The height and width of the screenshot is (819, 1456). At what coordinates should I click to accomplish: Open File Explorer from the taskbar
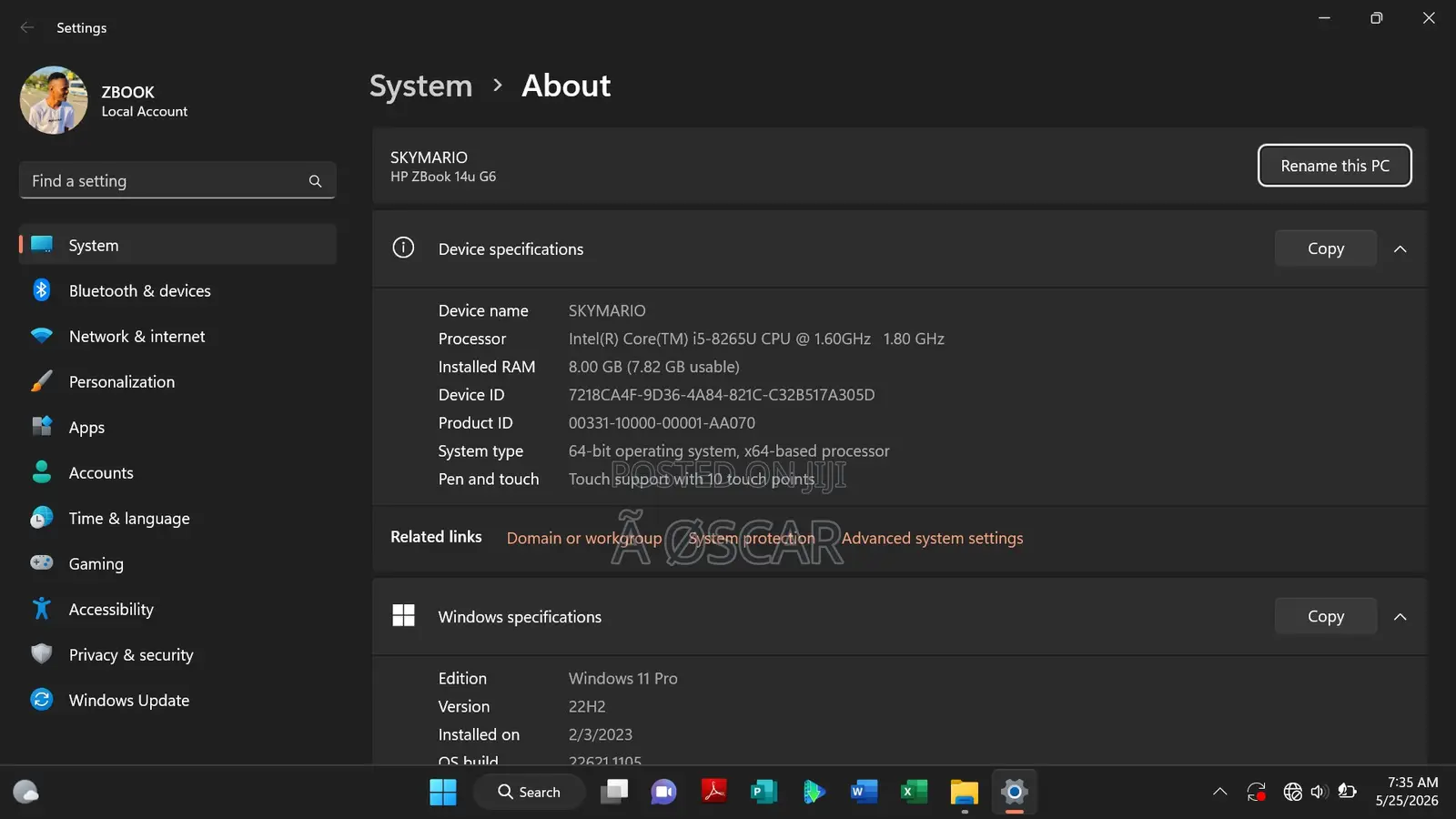tap(965, 792)
